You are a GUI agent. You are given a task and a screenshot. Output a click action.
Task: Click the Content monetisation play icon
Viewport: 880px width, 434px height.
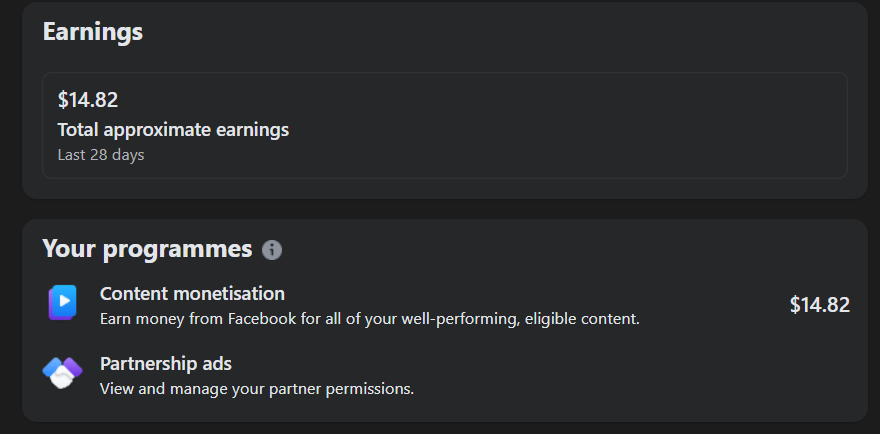click(x=62, y=303)
